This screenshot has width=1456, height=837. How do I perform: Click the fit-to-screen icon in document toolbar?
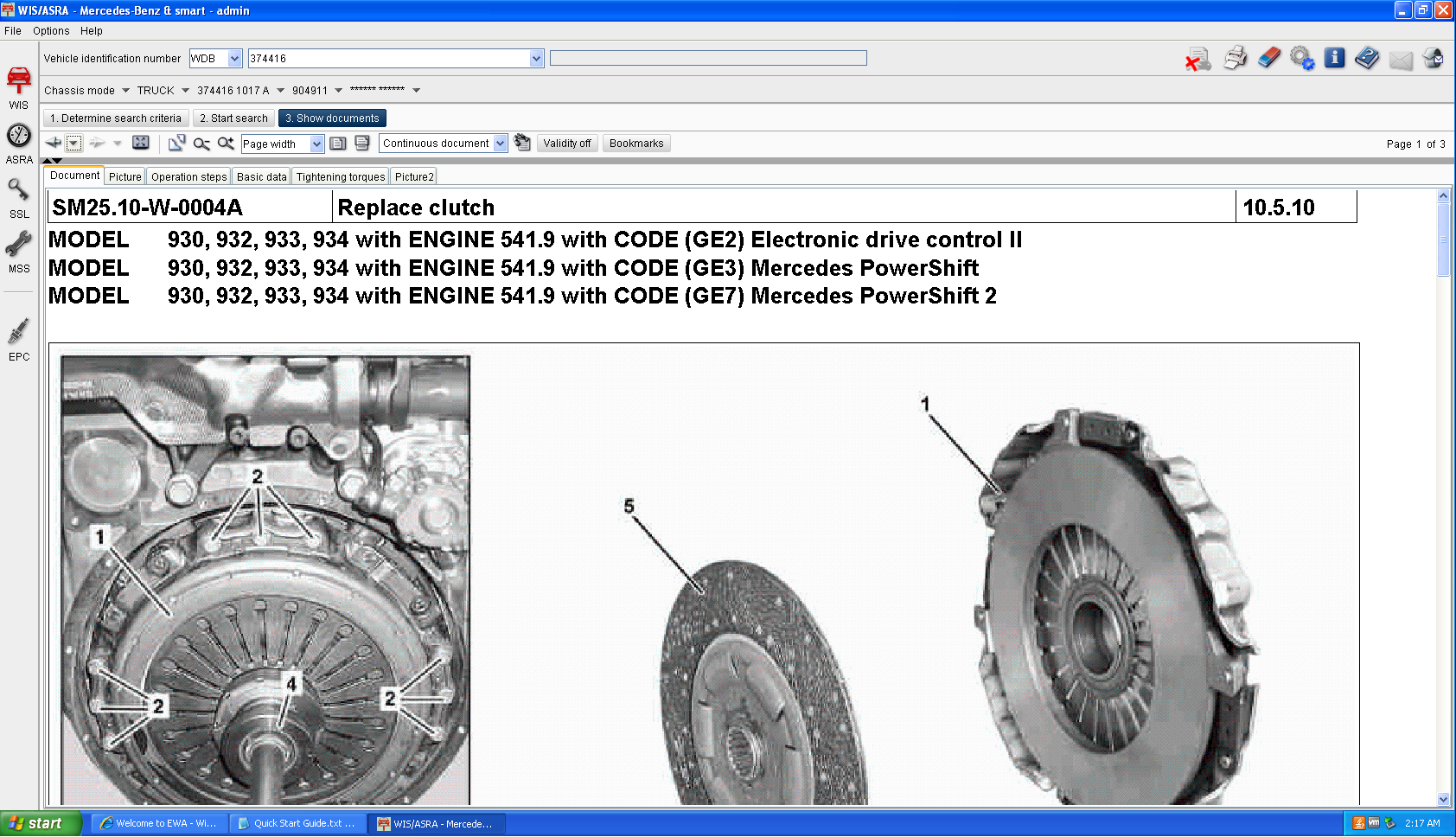pyautogui.click(x=141, y=143)
